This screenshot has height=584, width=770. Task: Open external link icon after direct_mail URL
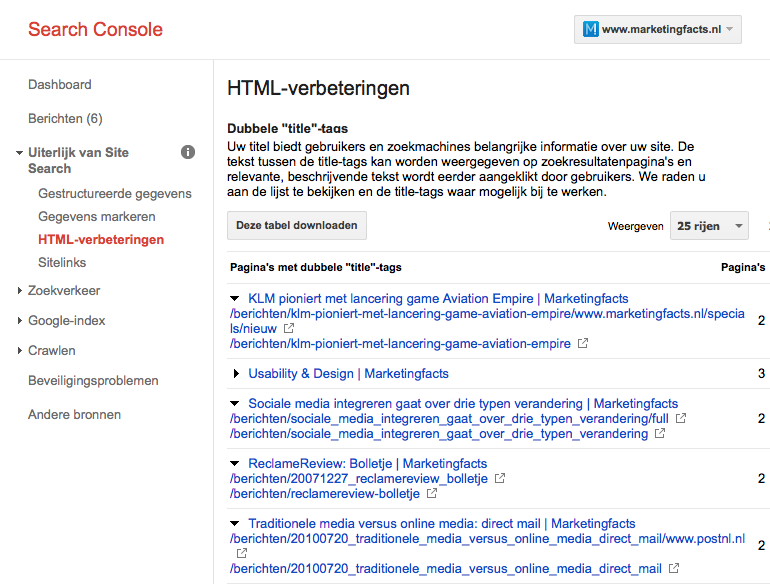click(675, 569)
